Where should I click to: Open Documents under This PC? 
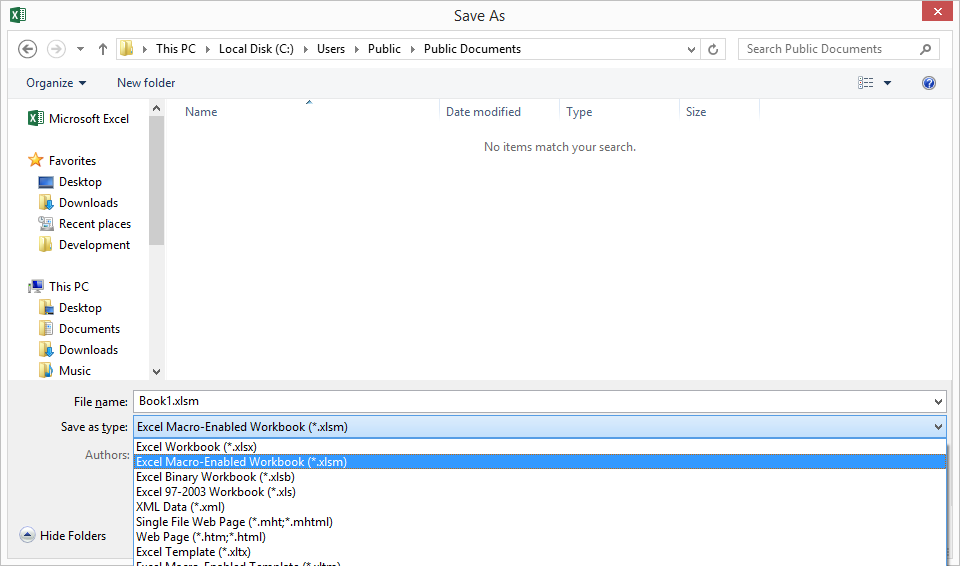(79, 329)
